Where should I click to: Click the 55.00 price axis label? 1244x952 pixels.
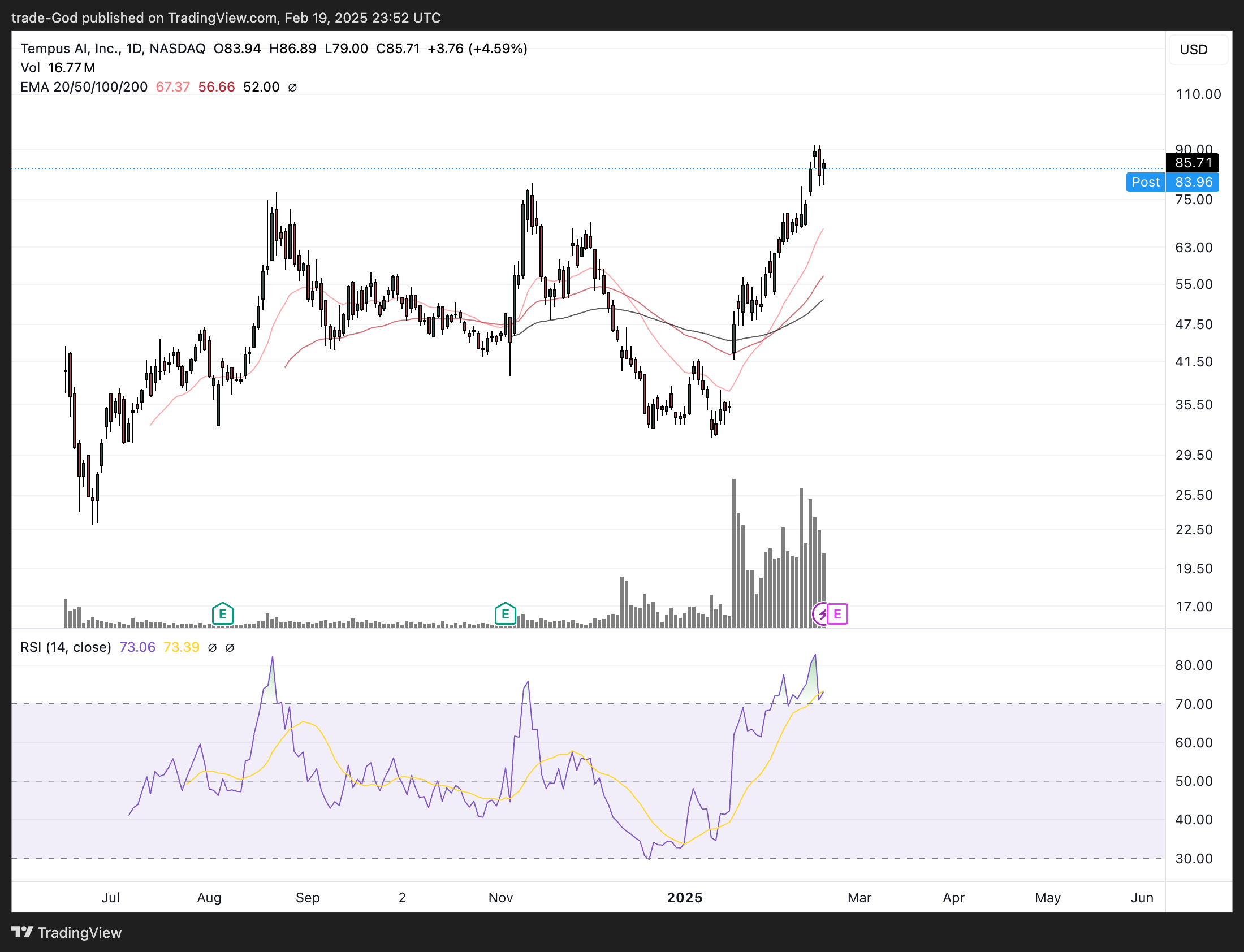tap(1194, 284)
